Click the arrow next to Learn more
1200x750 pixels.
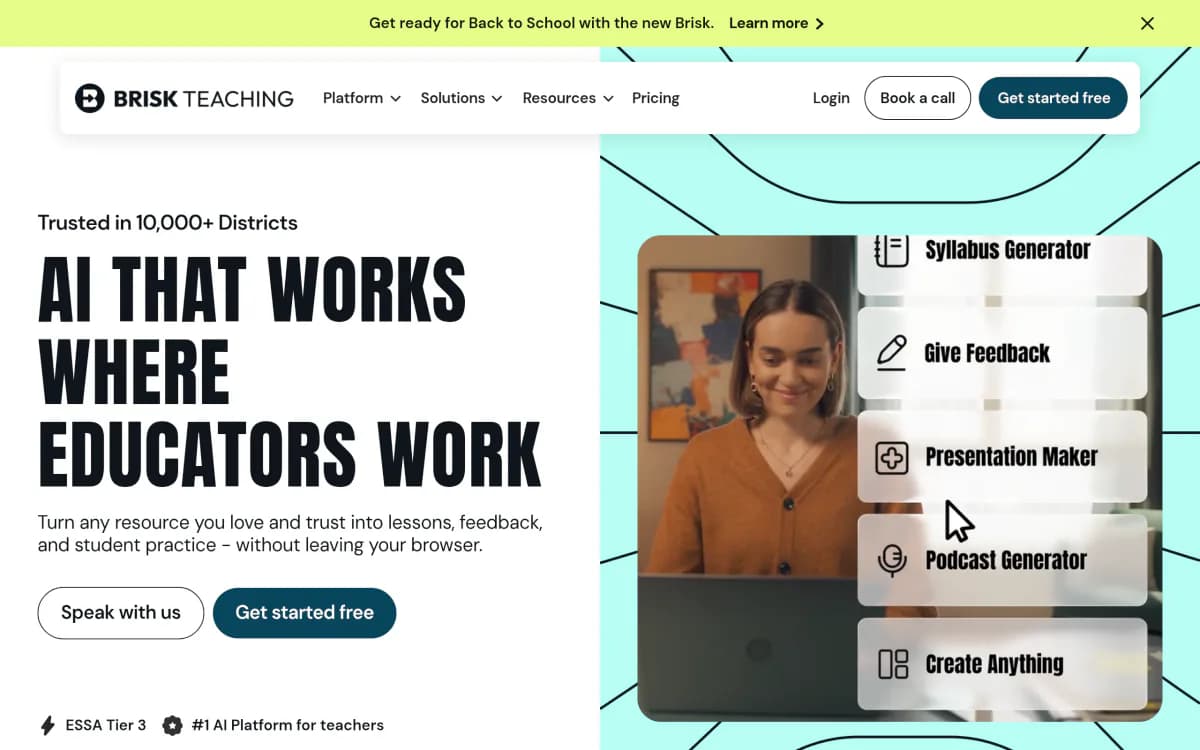[x=820, y=23]
